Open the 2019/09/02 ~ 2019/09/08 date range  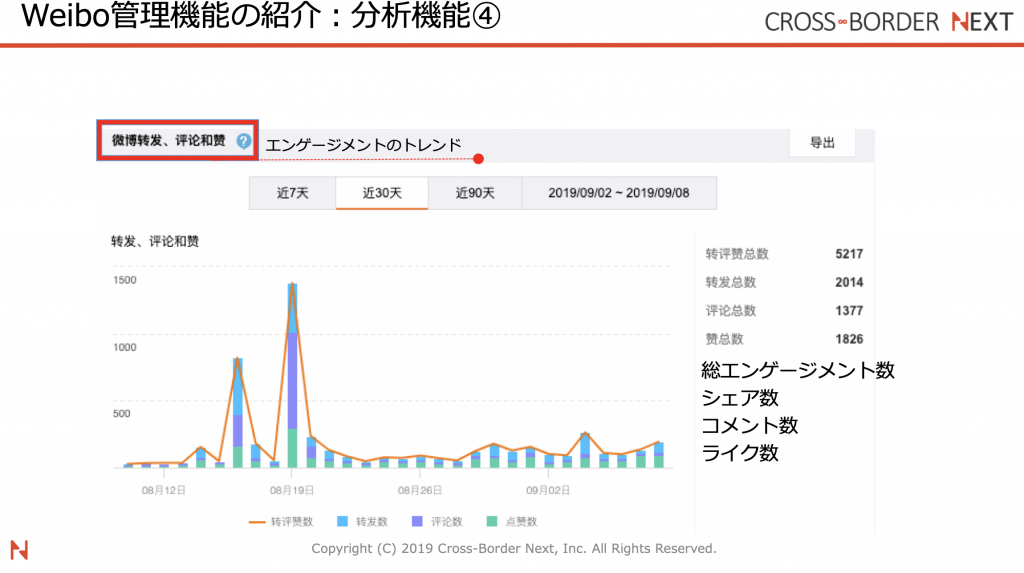click(x=619, y=193)
